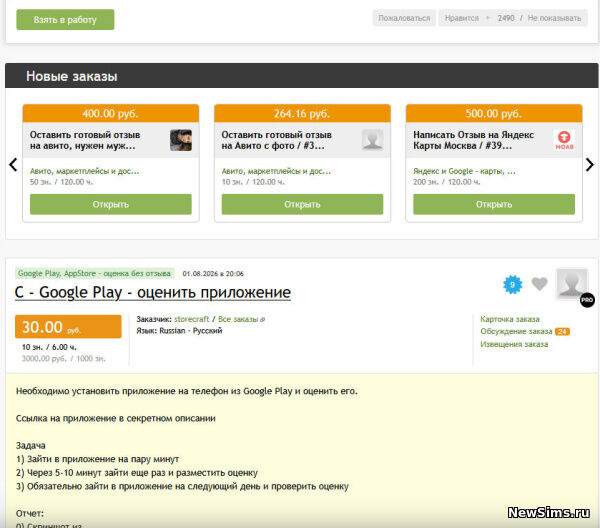Click title 'Оставить готовый отзыв на авито, нужен муж...'

click(x=85, y=140)
